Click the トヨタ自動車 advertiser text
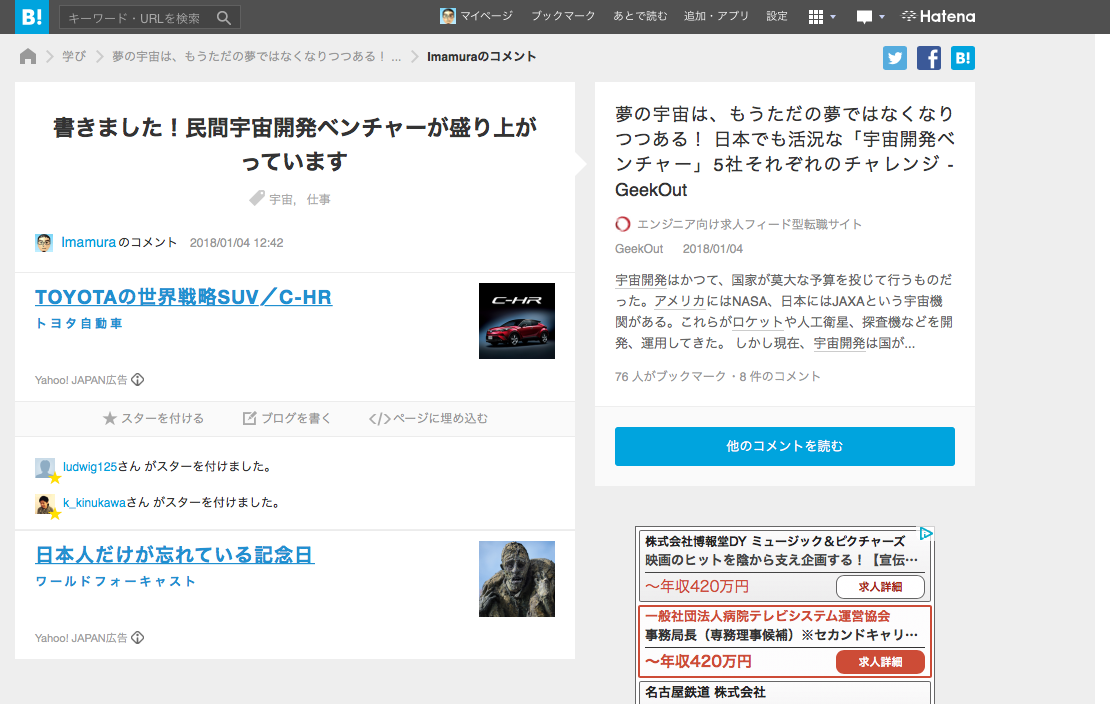 (x=79, y=324)
